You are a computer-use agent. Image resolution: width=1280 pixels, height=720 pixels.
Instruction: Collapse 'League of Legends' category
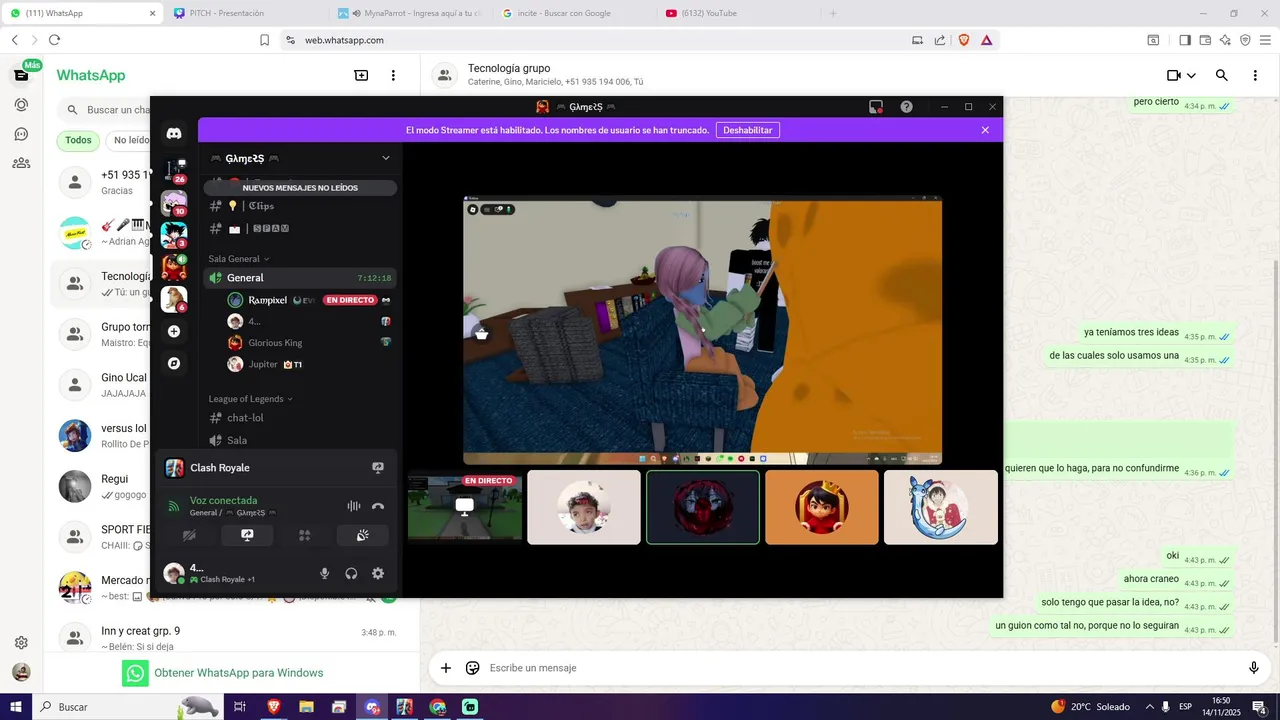[x=250, y=399]
